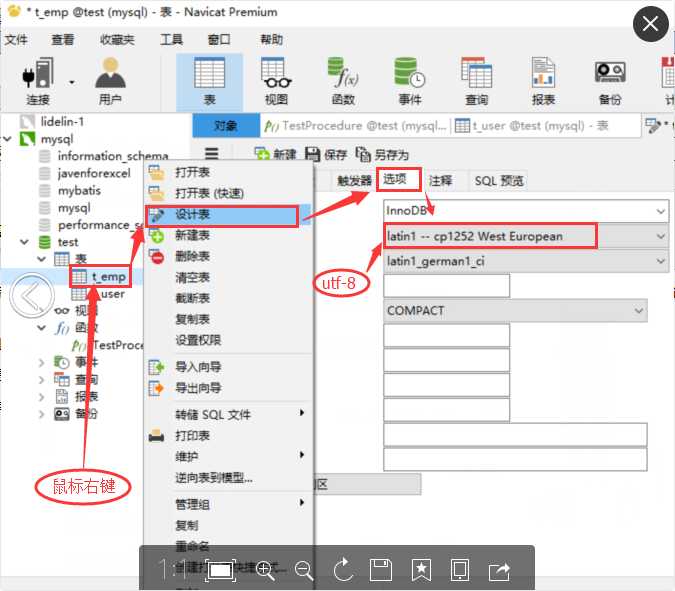Click the zoom out magnifier in viewer bar
Viewport: 675px width, 591px height.
pyautogui.click(x=304, y=570)
